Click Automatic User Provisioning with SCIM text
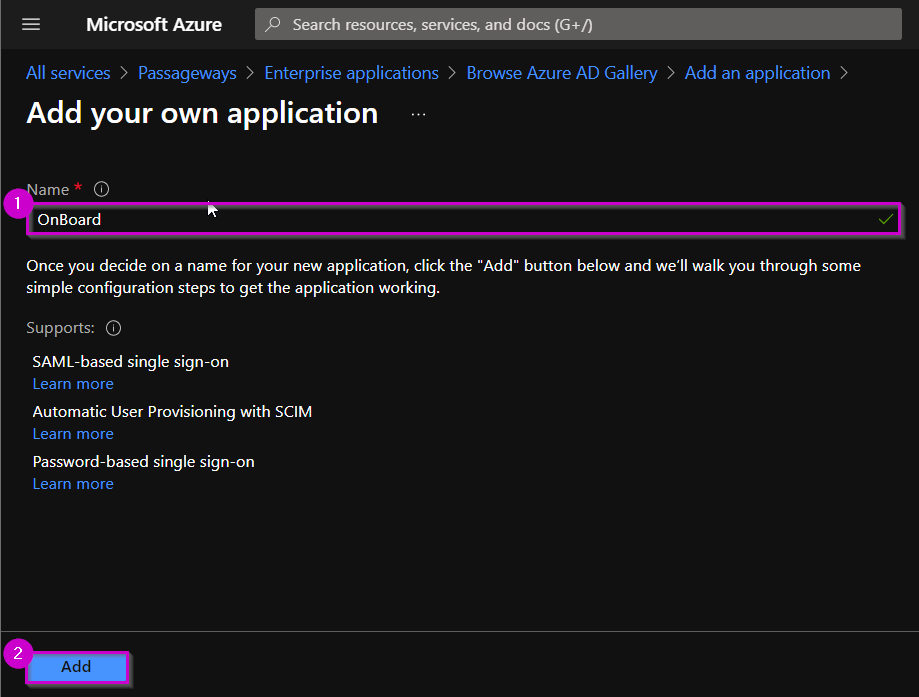Viewport: 919px width, 697px height. point(172,412)
